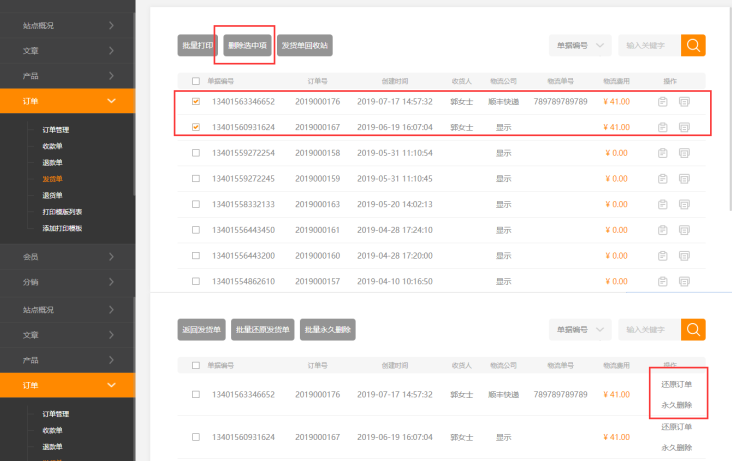Open the 单据编号 dropdown above upper table

(579, 45)
